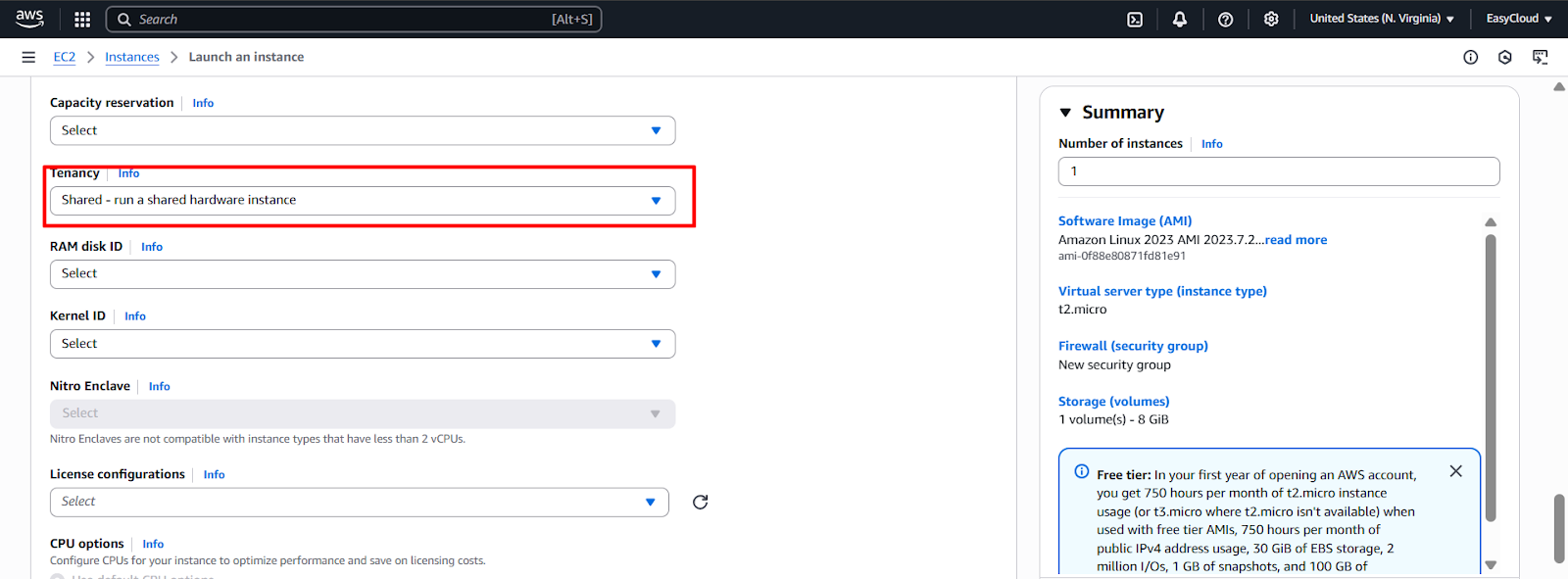1568x579 pixels.
Task: Open the RAM disk ID dropdown
Action: (x=363, y=273)
